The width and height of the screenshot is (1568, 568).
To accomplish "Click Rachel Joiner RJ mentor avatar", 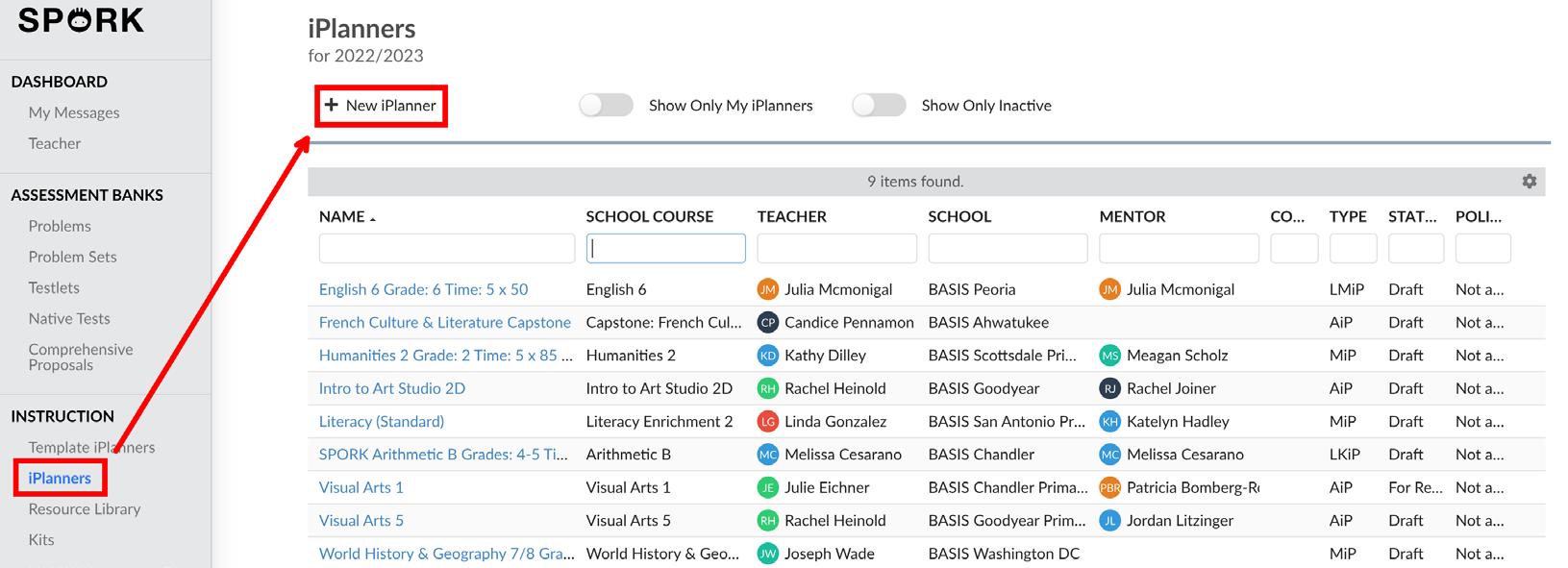I will (1109, 388).
